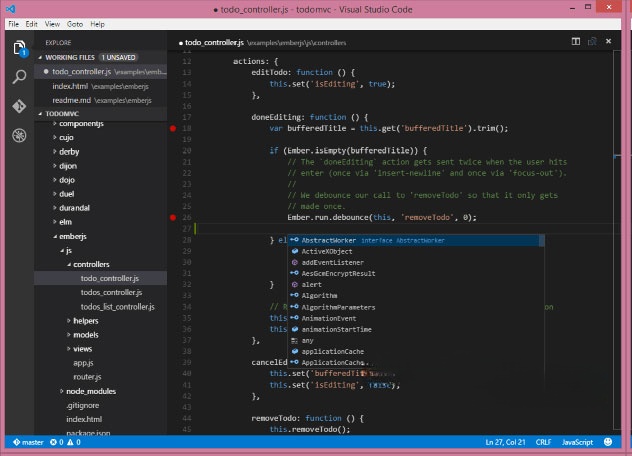The image size is (632, 456).
Task: Open the File menu
Action: tap(14, 24)
